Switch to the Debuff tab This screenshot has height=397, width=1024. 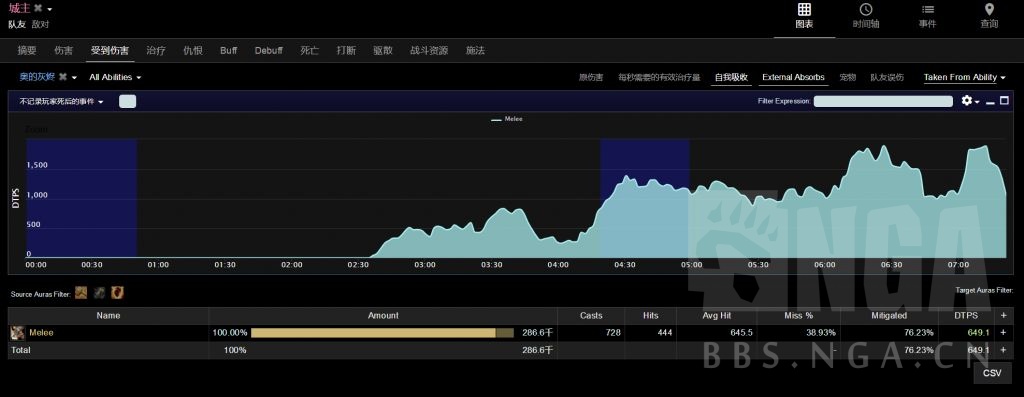pos(268,50)
